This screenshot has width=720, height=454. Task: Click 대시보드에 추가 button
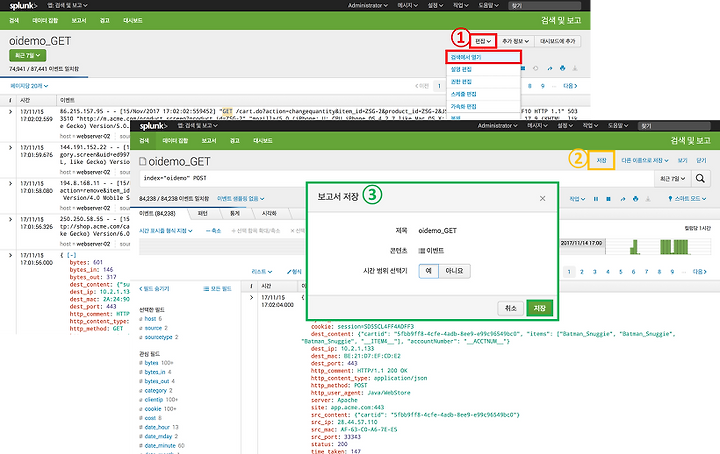557,41
